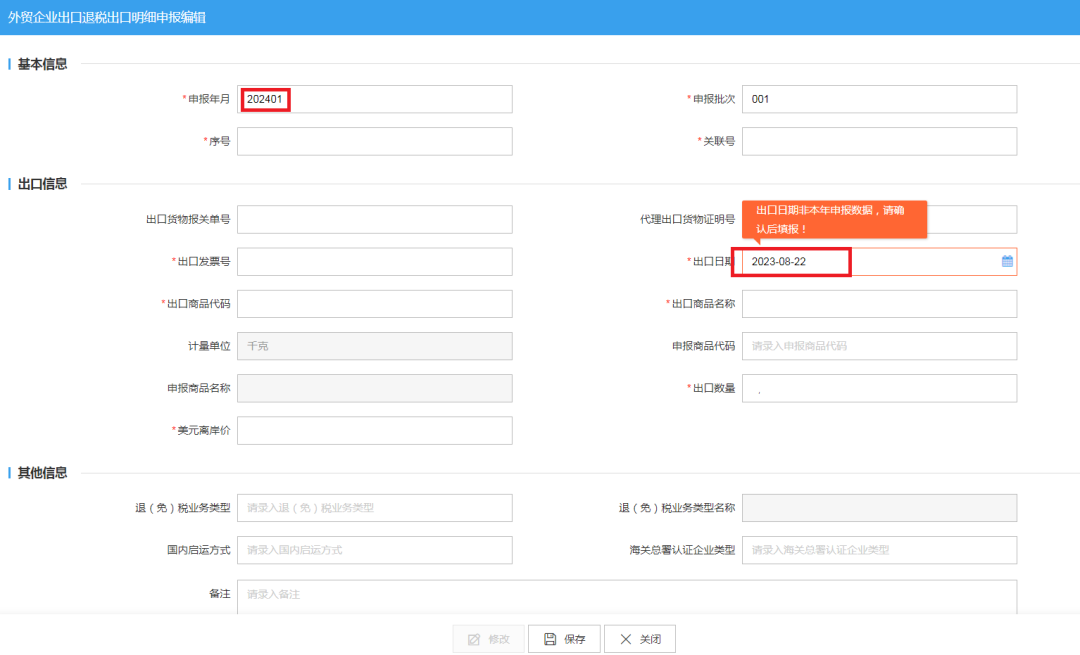The image size is (1080, 655).
Task: Focus the 出口商品名称 field
Action: [x=878, y=304]
